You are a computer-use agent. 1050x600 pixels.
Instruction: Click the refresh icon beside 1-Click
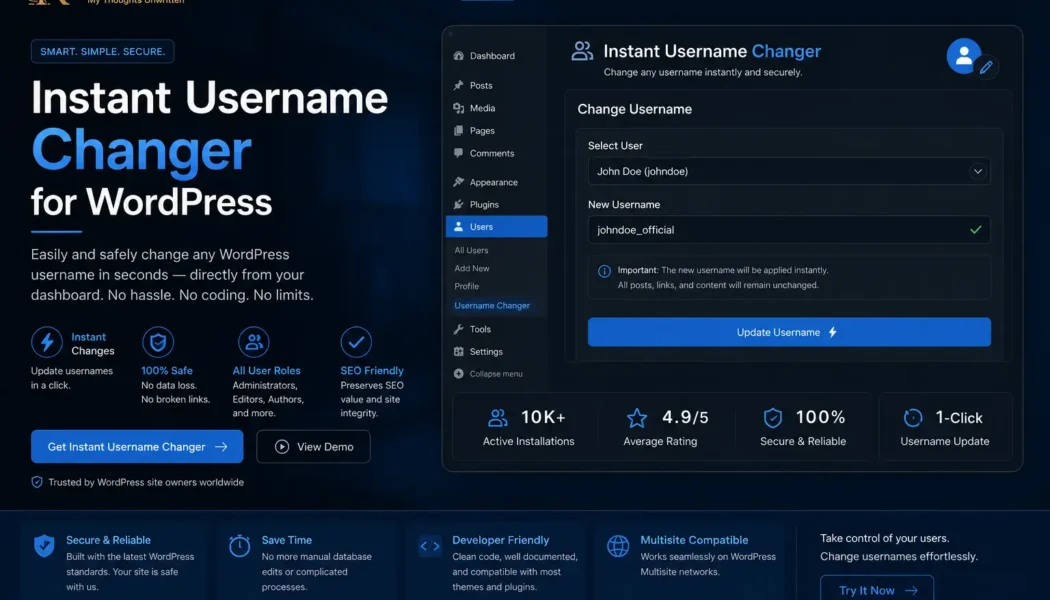point(913,418)
